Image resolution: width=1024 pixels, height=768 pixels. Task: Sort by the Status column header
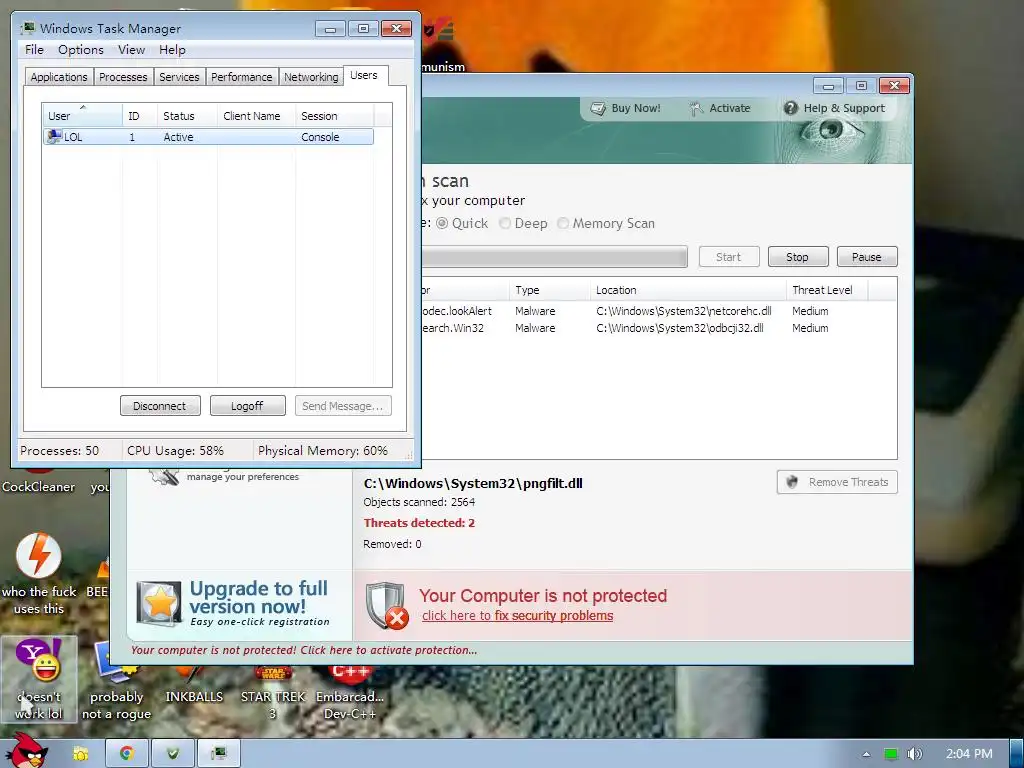[187, 116]
